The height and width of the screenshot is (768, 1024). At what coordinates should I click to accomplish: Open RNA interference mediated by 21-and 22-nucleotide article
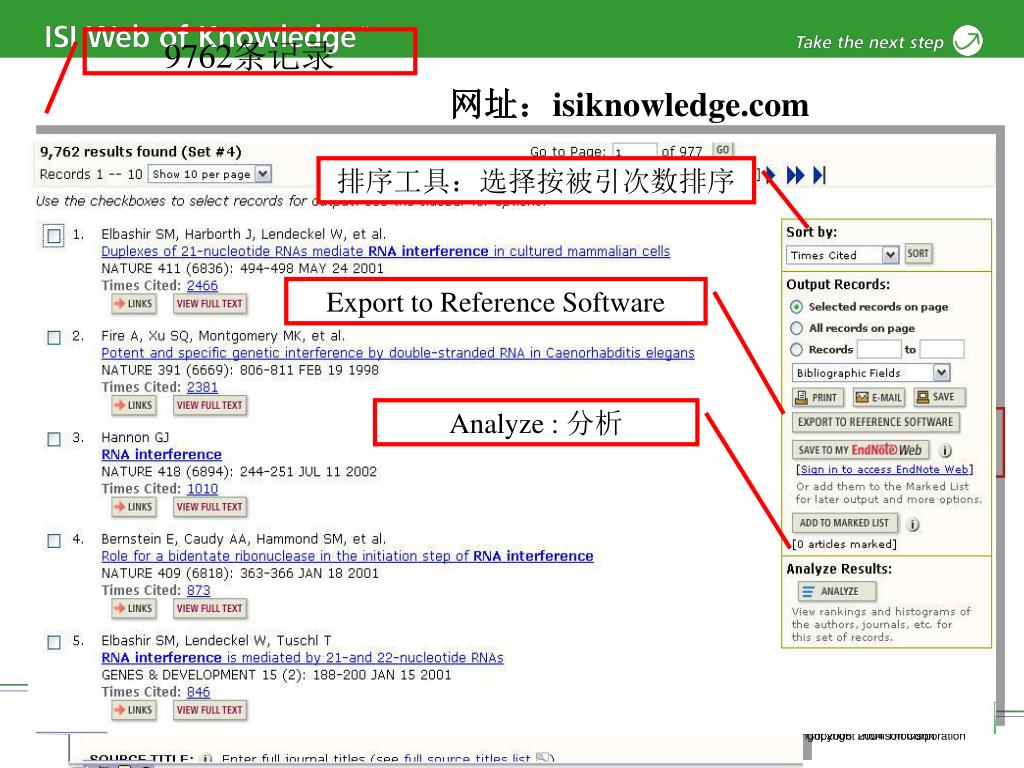302,658
